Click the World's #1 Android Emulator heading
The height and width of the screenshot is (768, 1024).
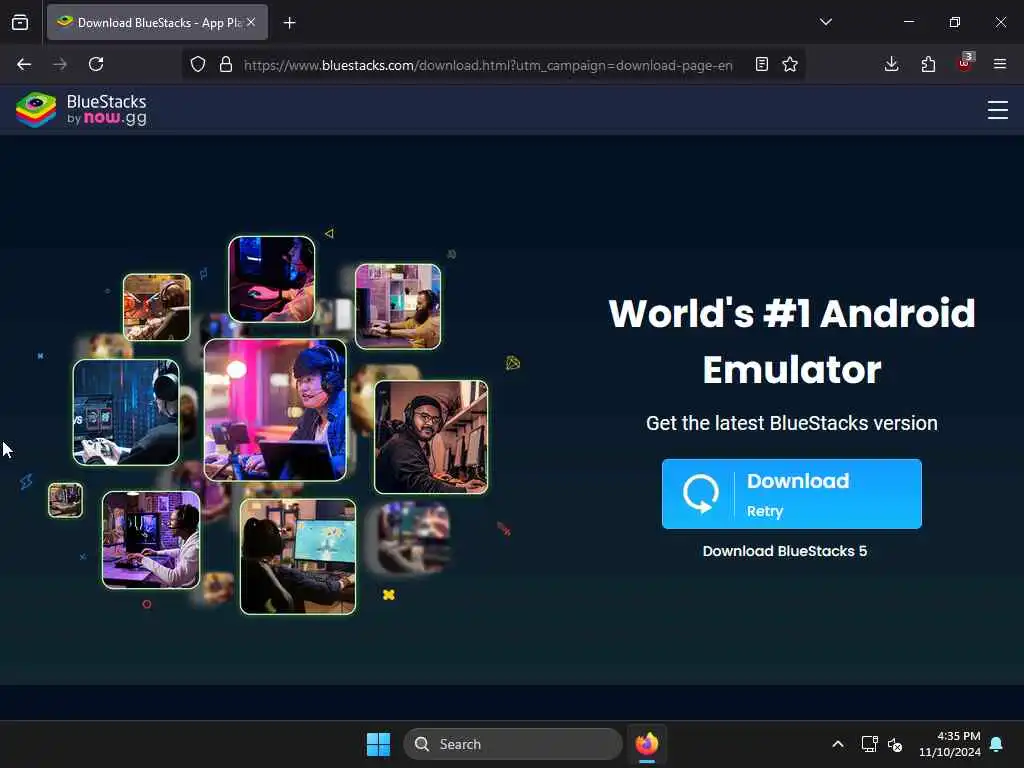[792, 341]
